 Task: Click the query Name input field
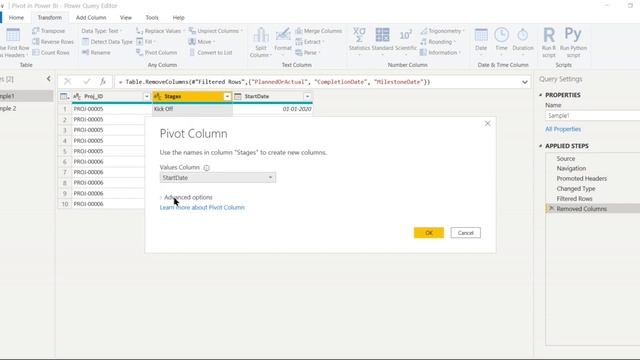click(592, 116)
